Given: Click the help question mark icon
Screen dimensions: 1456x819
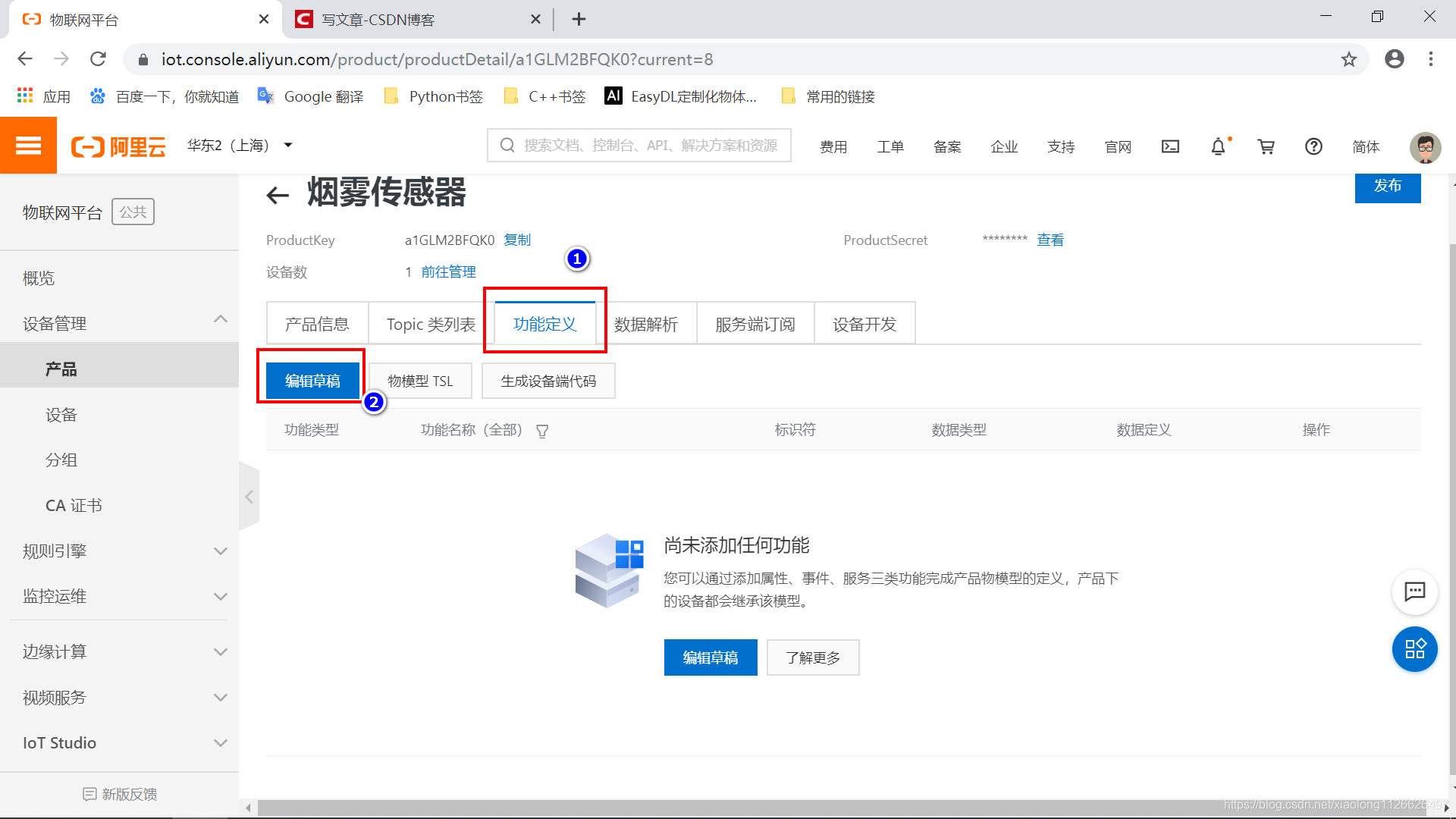Looking at the screenshot, I should [1313, 146].
